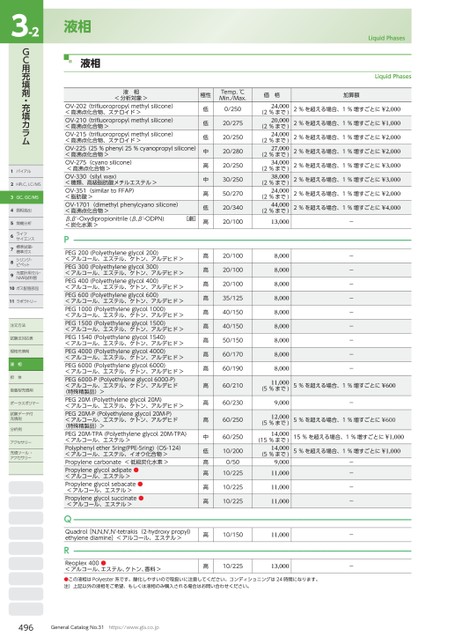Select the Reoplex 400 row
This screenshot has width=455, height=644.
tap(237, 566)
